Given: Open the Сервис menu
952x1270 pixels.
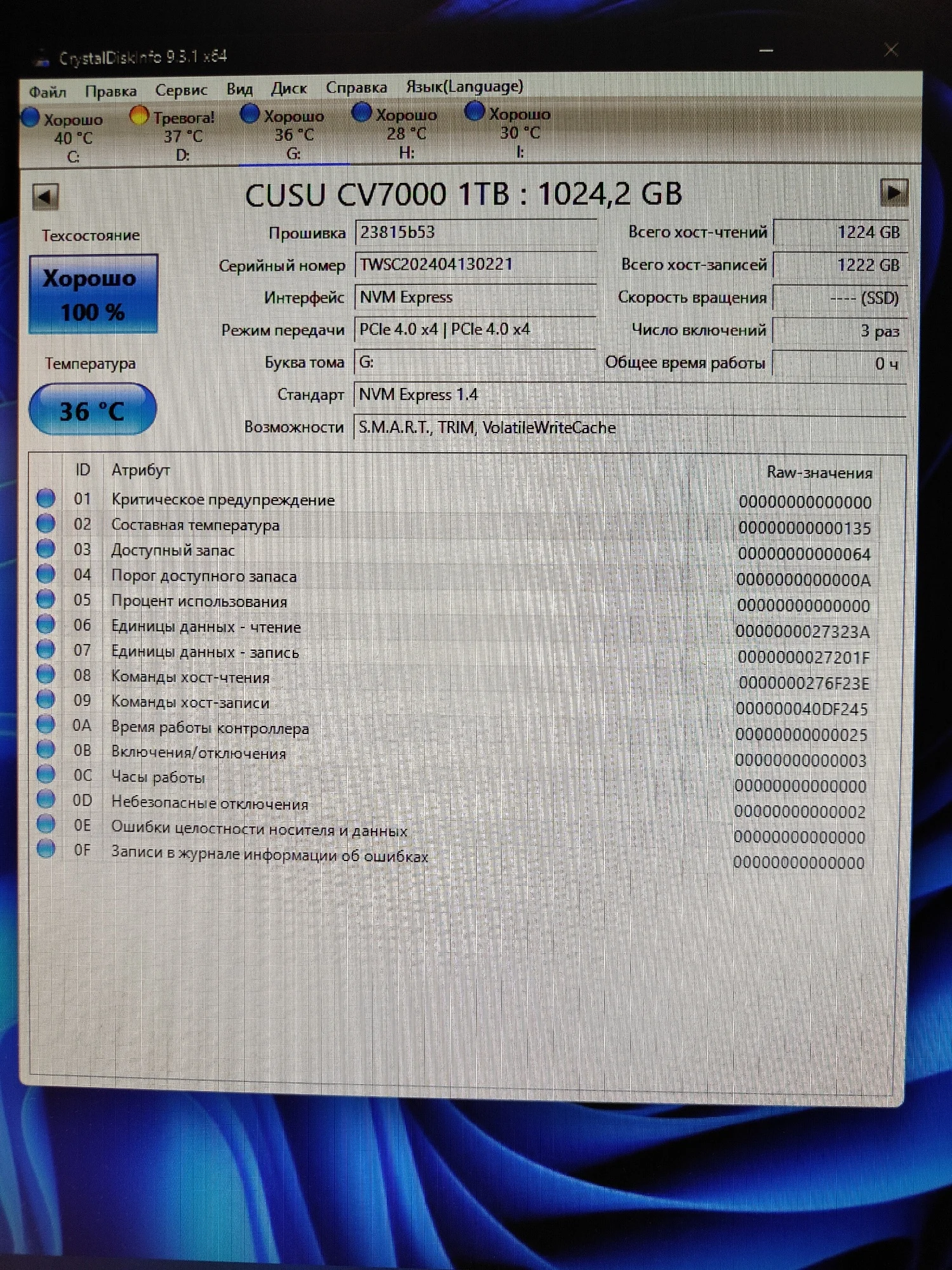Looking at the screenshot, I should (181, 90).
